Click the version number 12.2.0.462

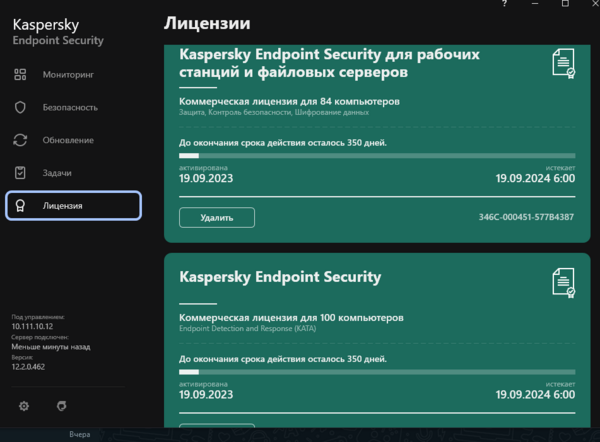pyautogui.click(x=30, y=367)
